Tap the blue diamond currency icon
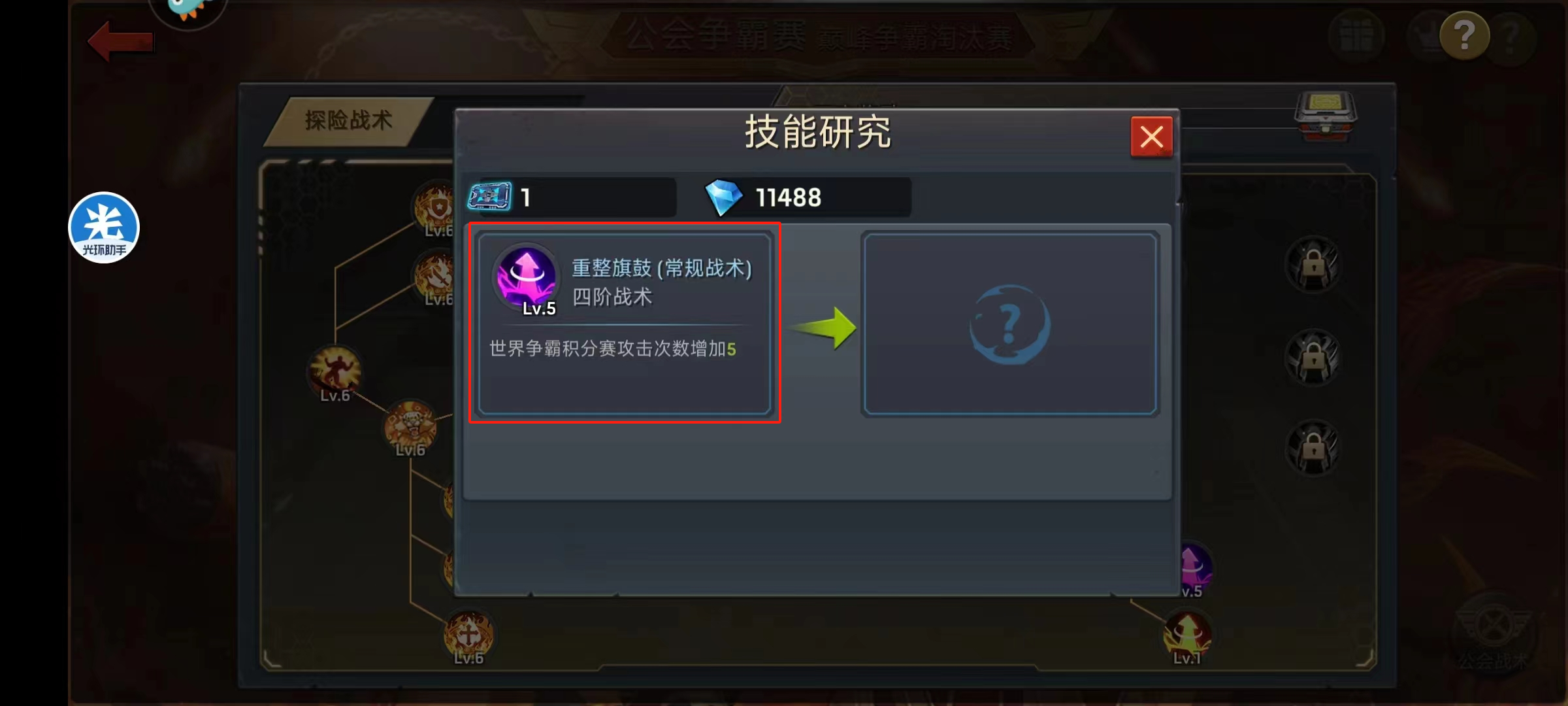The width and height of the screenshot is (1568, 706). (723, 197)
